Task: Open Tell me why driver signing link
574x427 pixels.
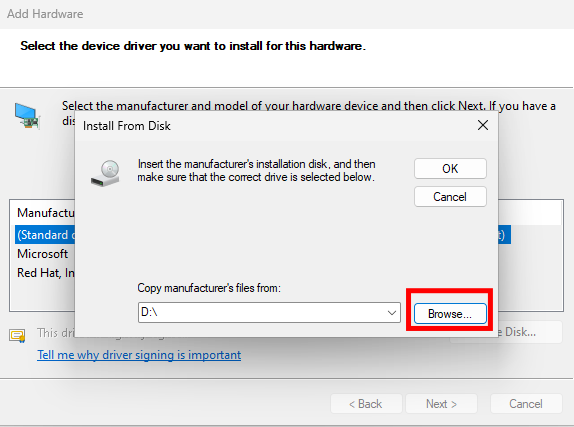Action: click(139, 354)
